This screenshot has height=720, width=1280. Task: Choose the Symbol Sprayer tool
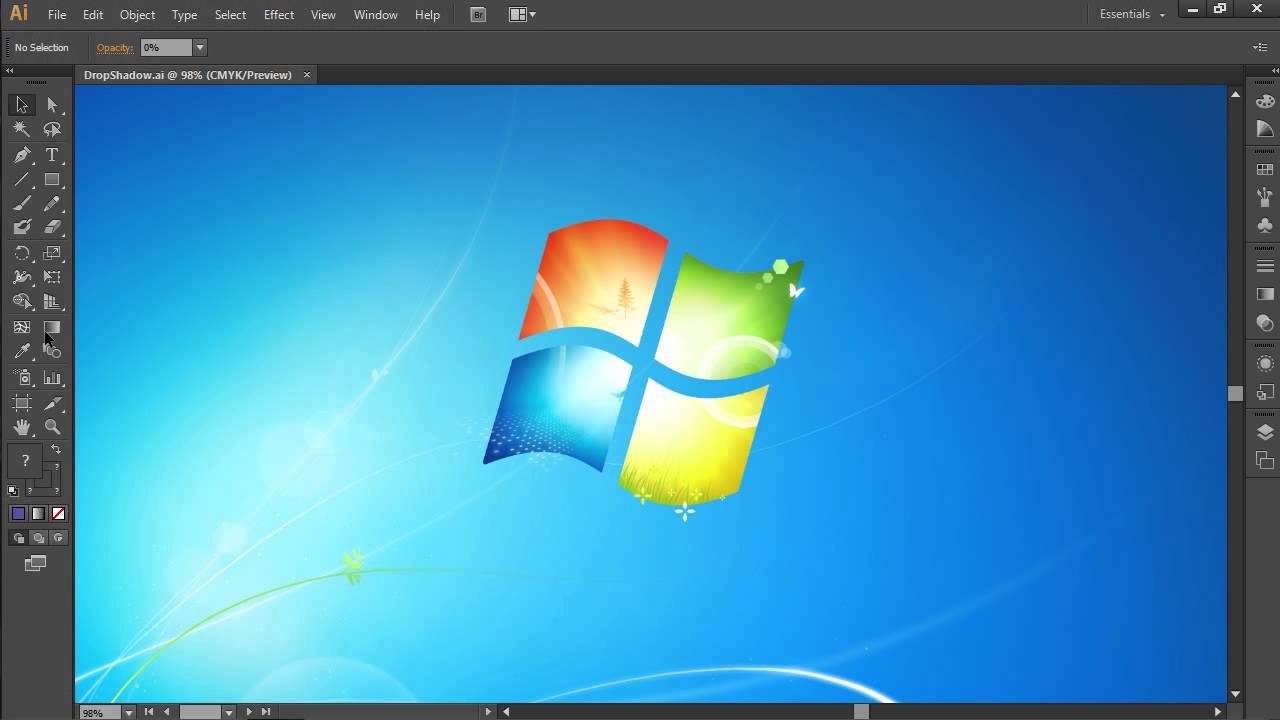point(22,378)
